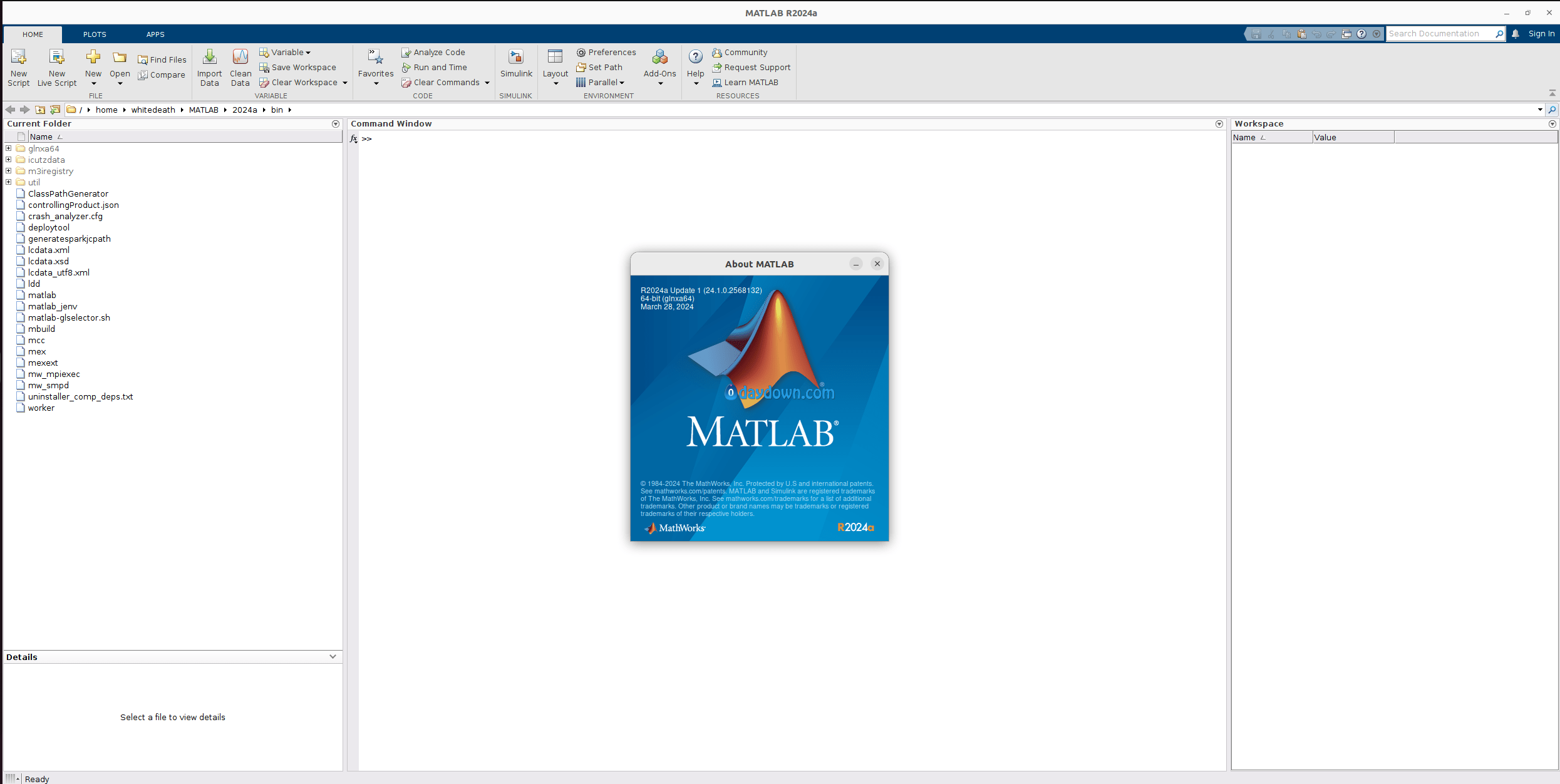1560x784 pixels.
Task: Select the file controllingProduct.json
Action: (x=73, y=205)
